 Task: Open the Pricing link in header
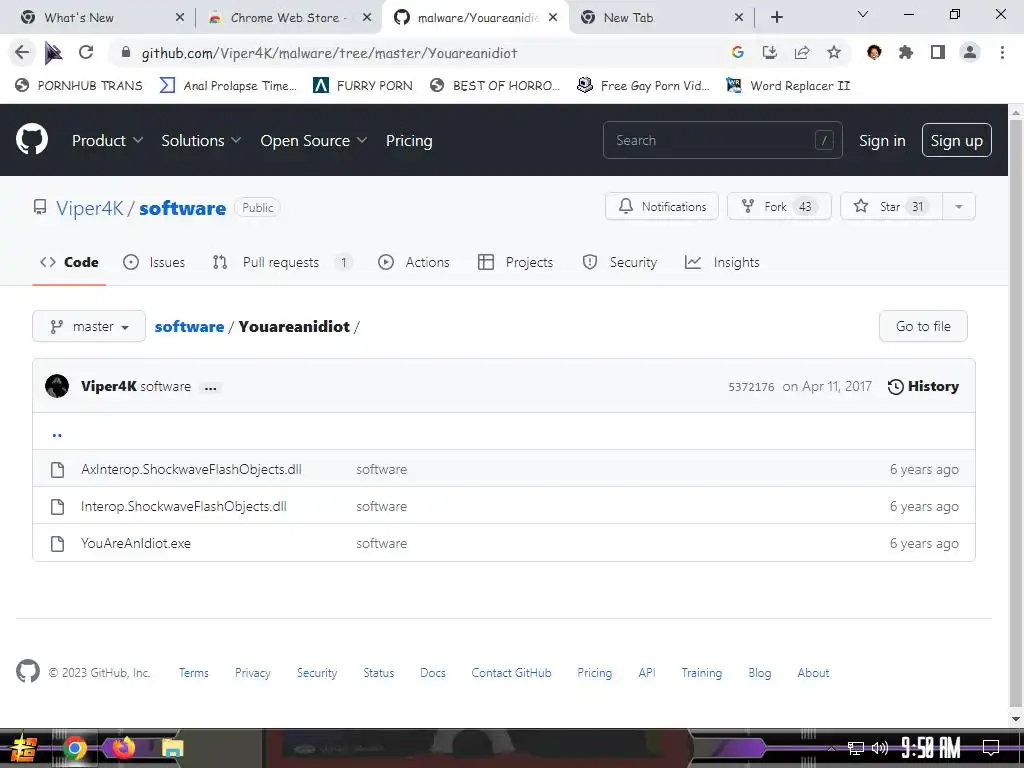409,140
